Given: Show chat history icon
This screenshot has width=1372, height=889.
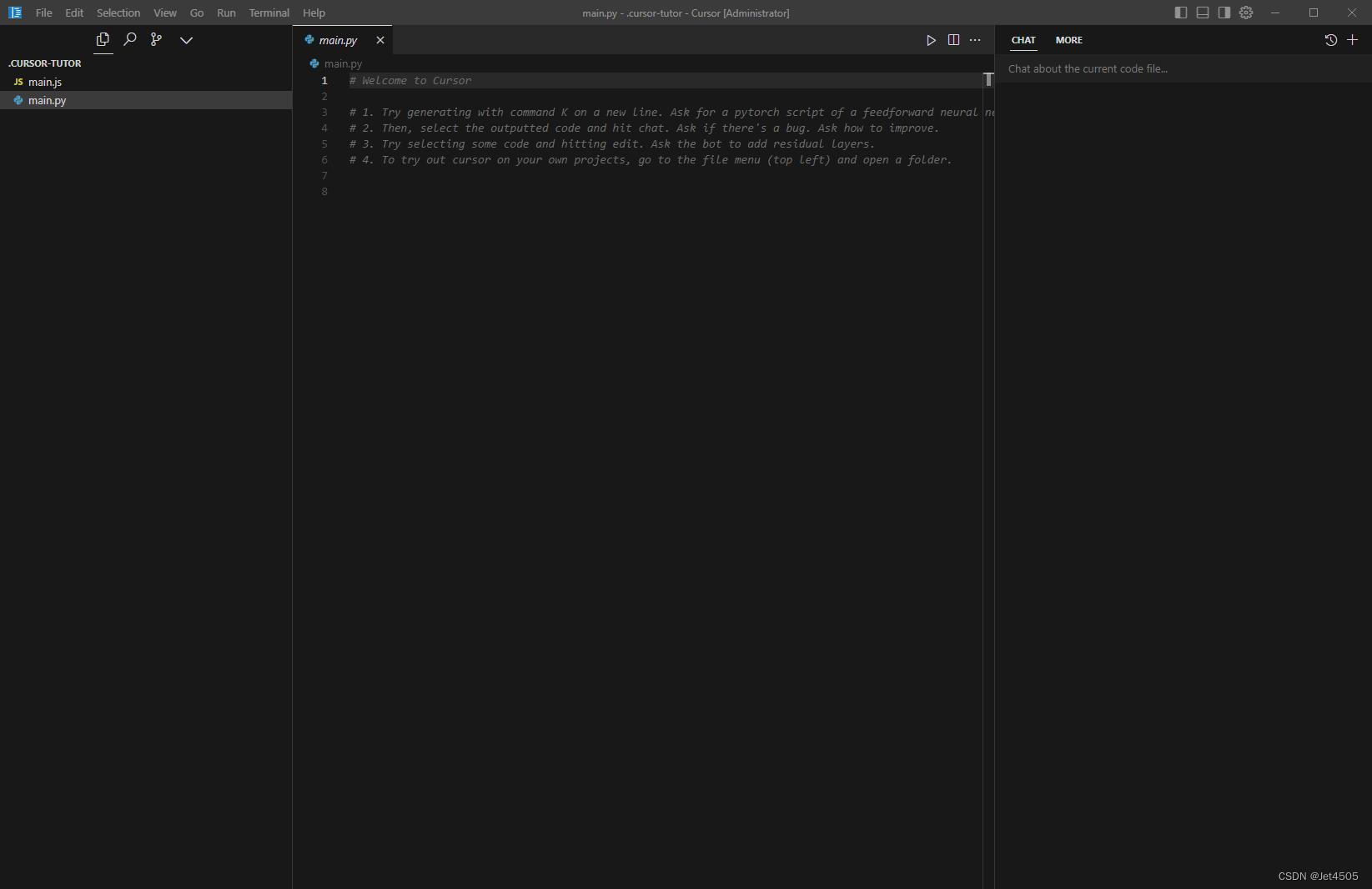Looking at the screenshot, I should [x=1330, y=40].
